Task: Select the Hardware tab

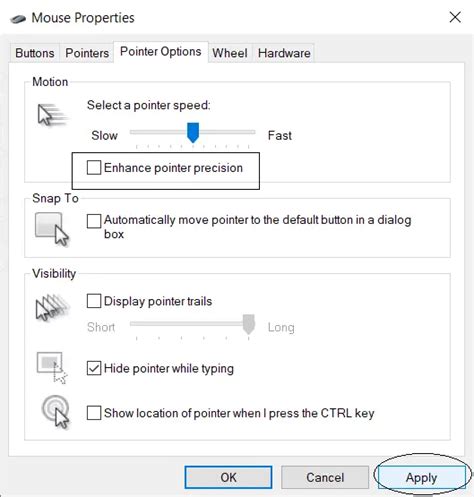Action: pyautogui.click(x=284, y=53)
